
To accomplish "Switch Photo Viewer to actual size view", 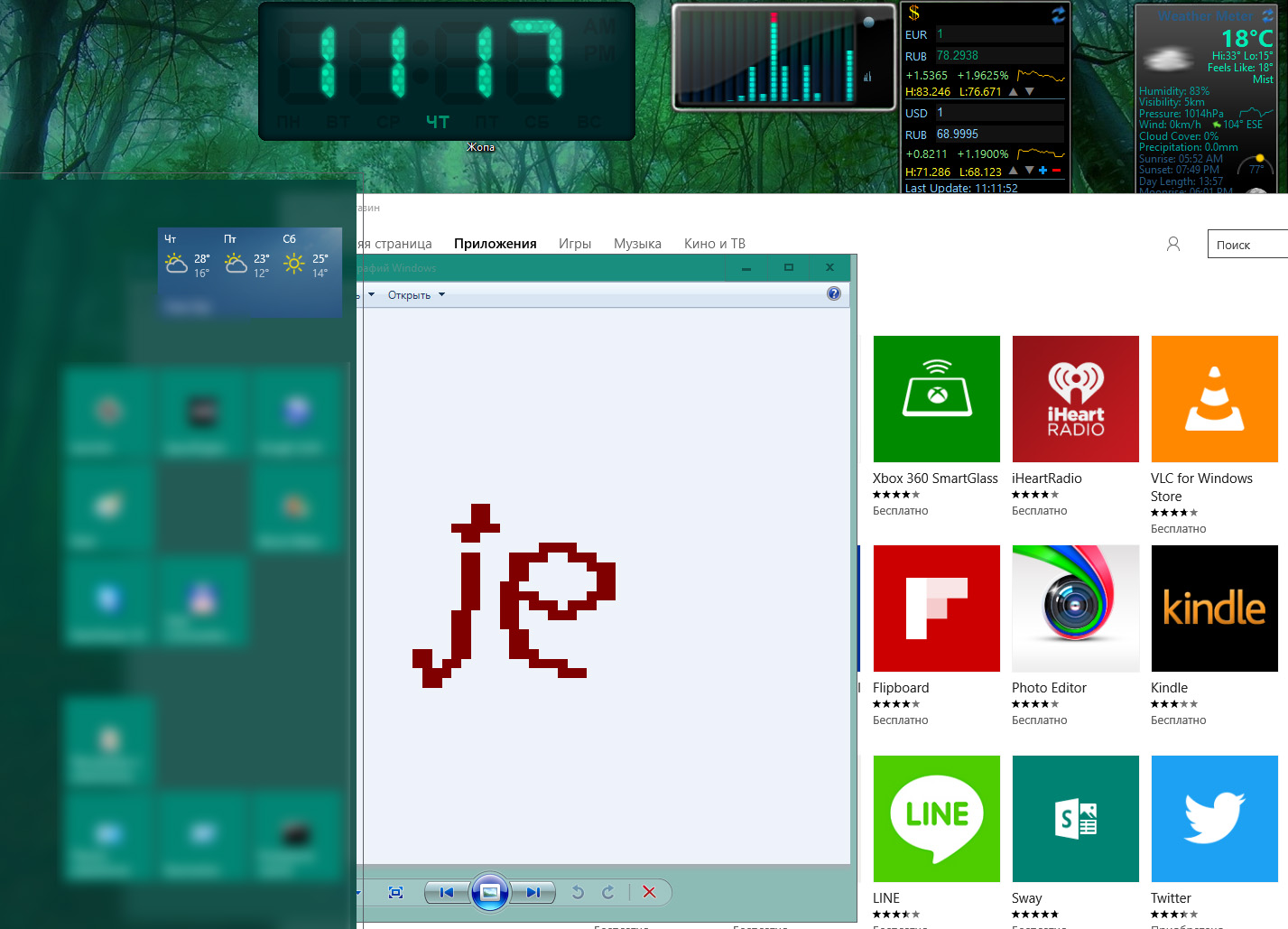I will (395, 892).
